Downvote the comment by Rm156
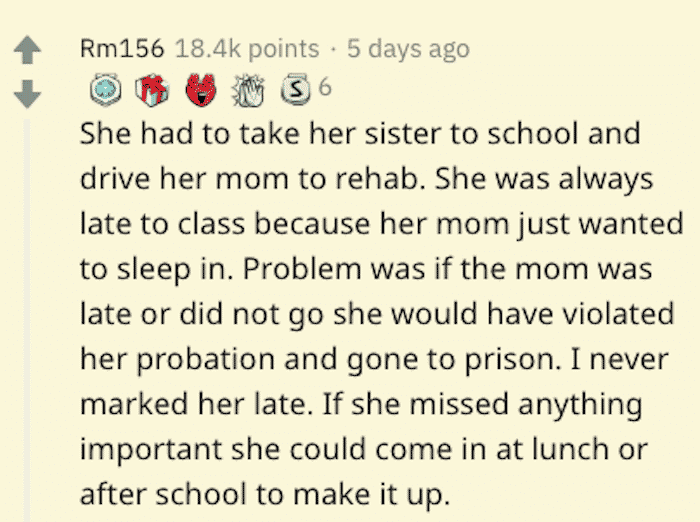The height and width of the screenshot is (522, 700). [28, 94]
